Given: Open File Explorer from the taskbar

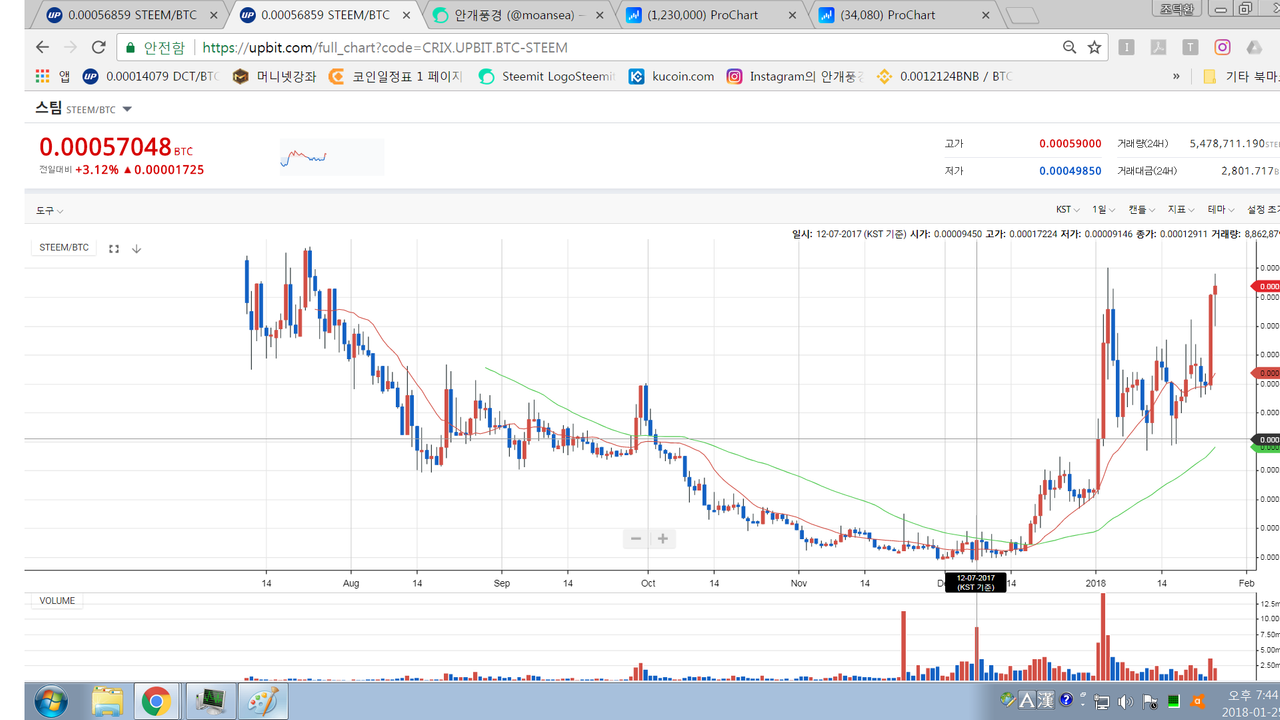Looking at the screenshot, I should point(107,701).
